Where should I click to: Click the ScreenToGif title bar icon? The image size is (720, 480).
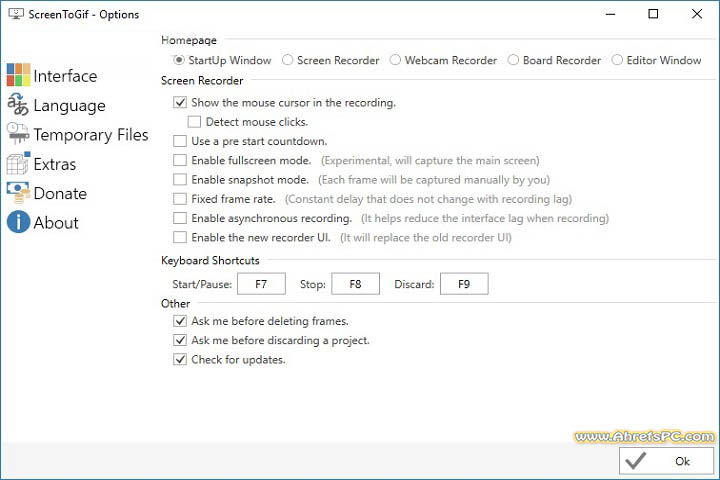(16, 14)
